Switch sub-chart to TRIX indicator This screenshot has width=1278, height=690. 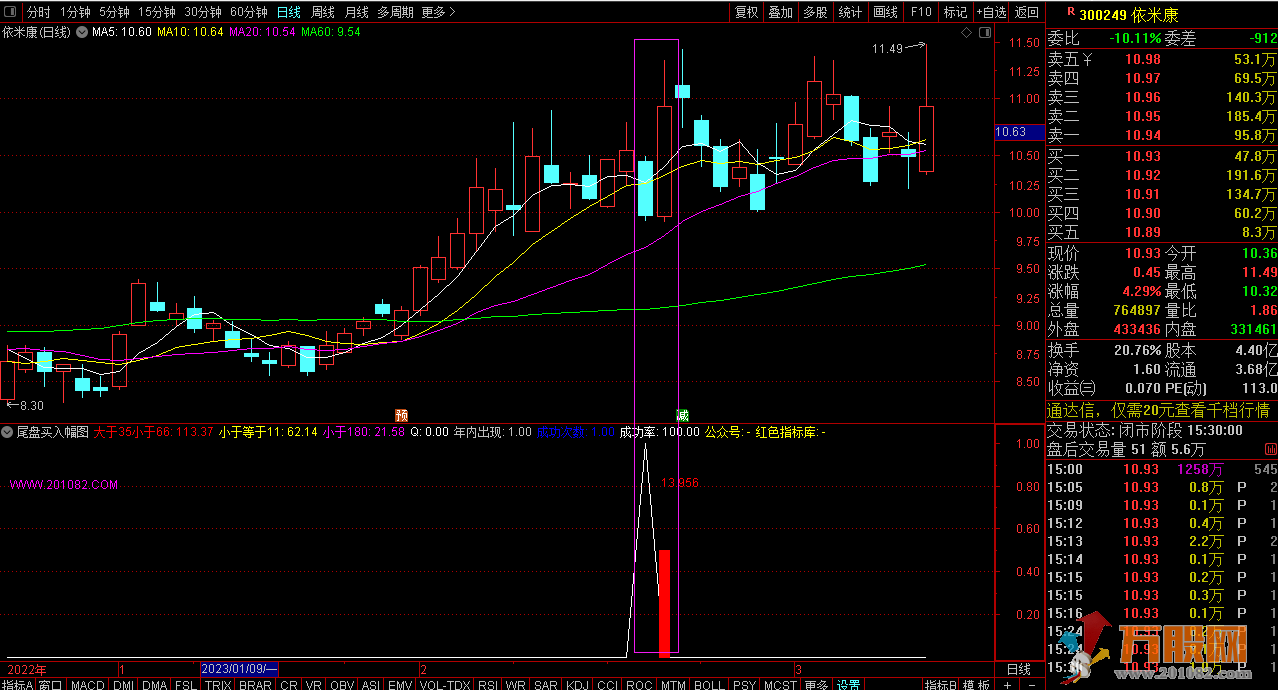pos(218,684)
